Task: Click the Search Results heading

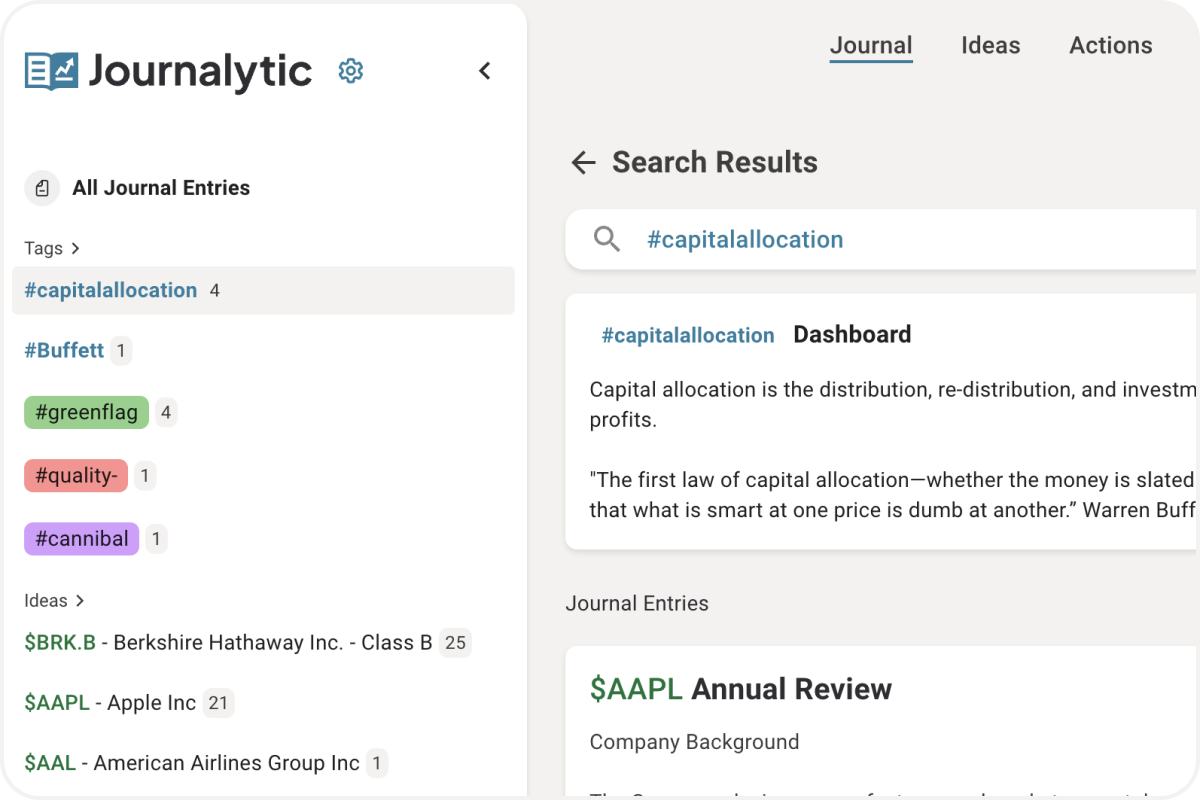Action: (715, 162)
